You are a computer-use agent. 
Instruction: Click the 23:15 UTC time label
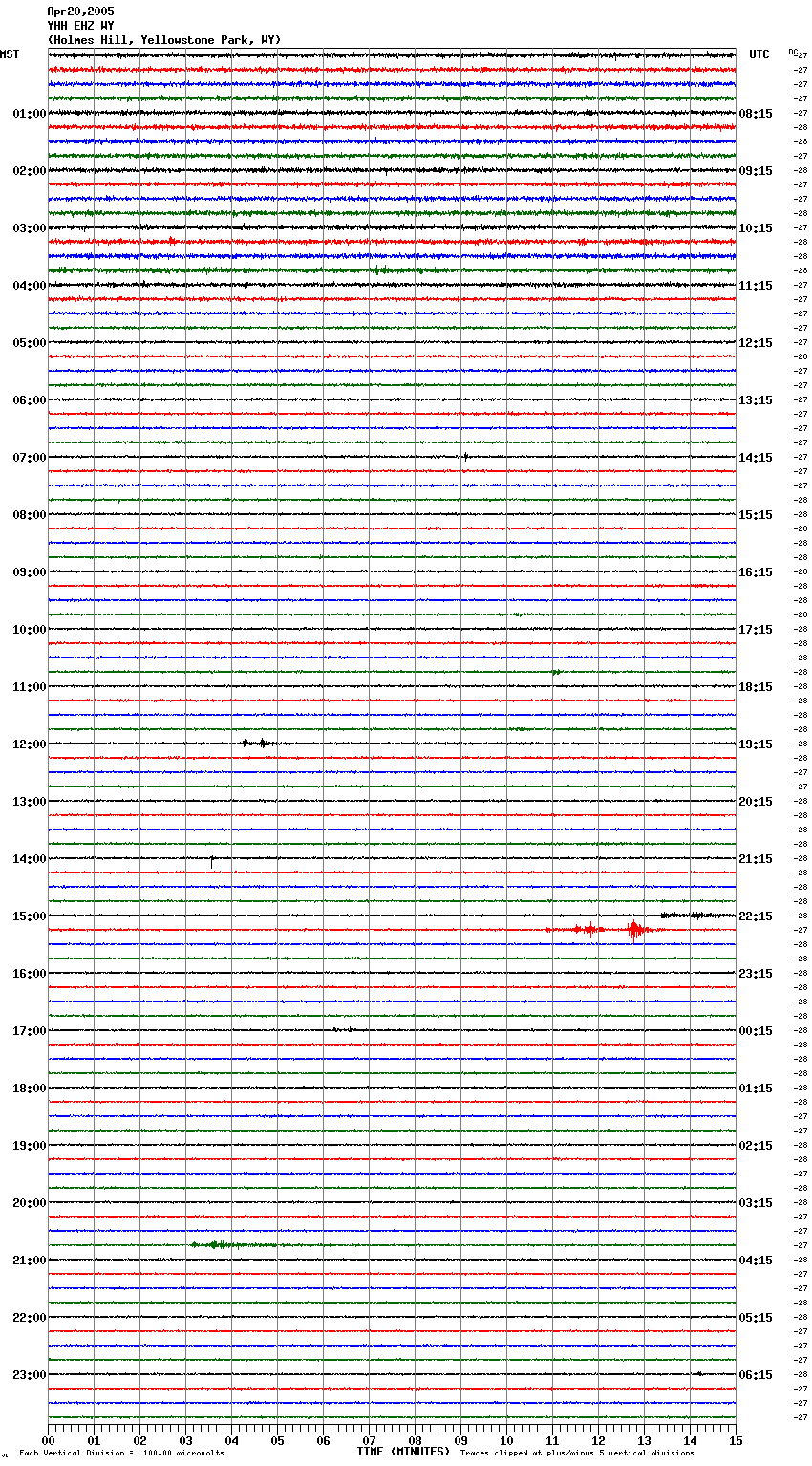pos(756,974)
